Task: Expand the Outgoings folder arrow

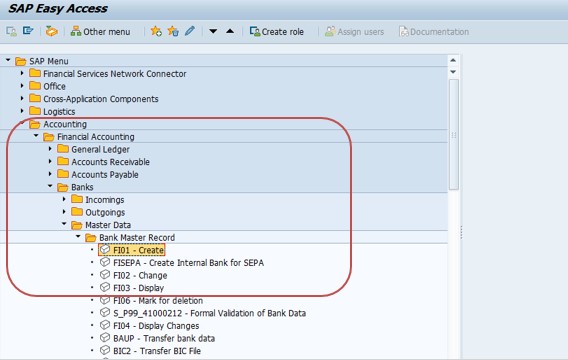Action: (x=64, y=212)
